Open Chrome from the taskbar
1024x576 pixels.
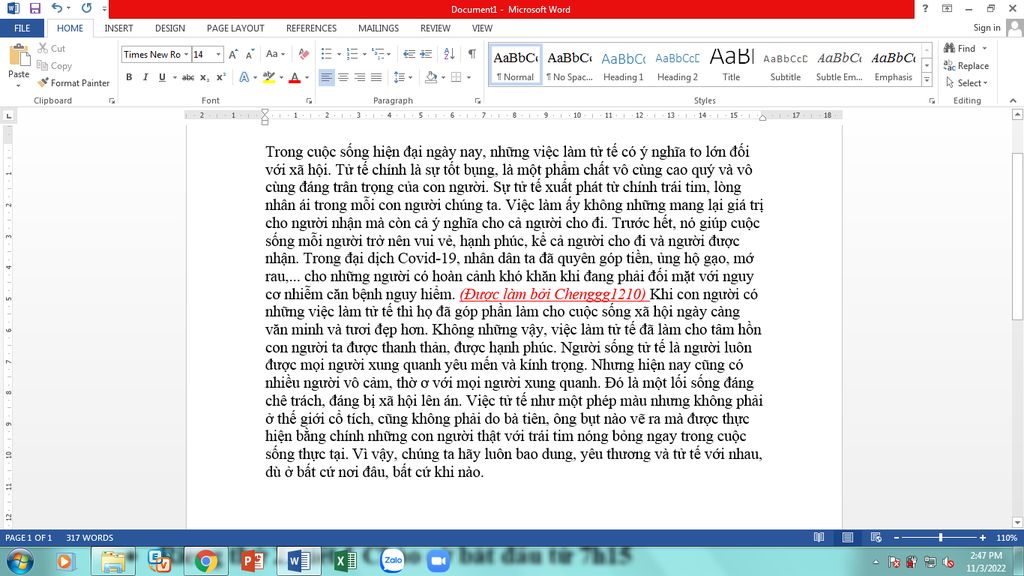(206, 561)
